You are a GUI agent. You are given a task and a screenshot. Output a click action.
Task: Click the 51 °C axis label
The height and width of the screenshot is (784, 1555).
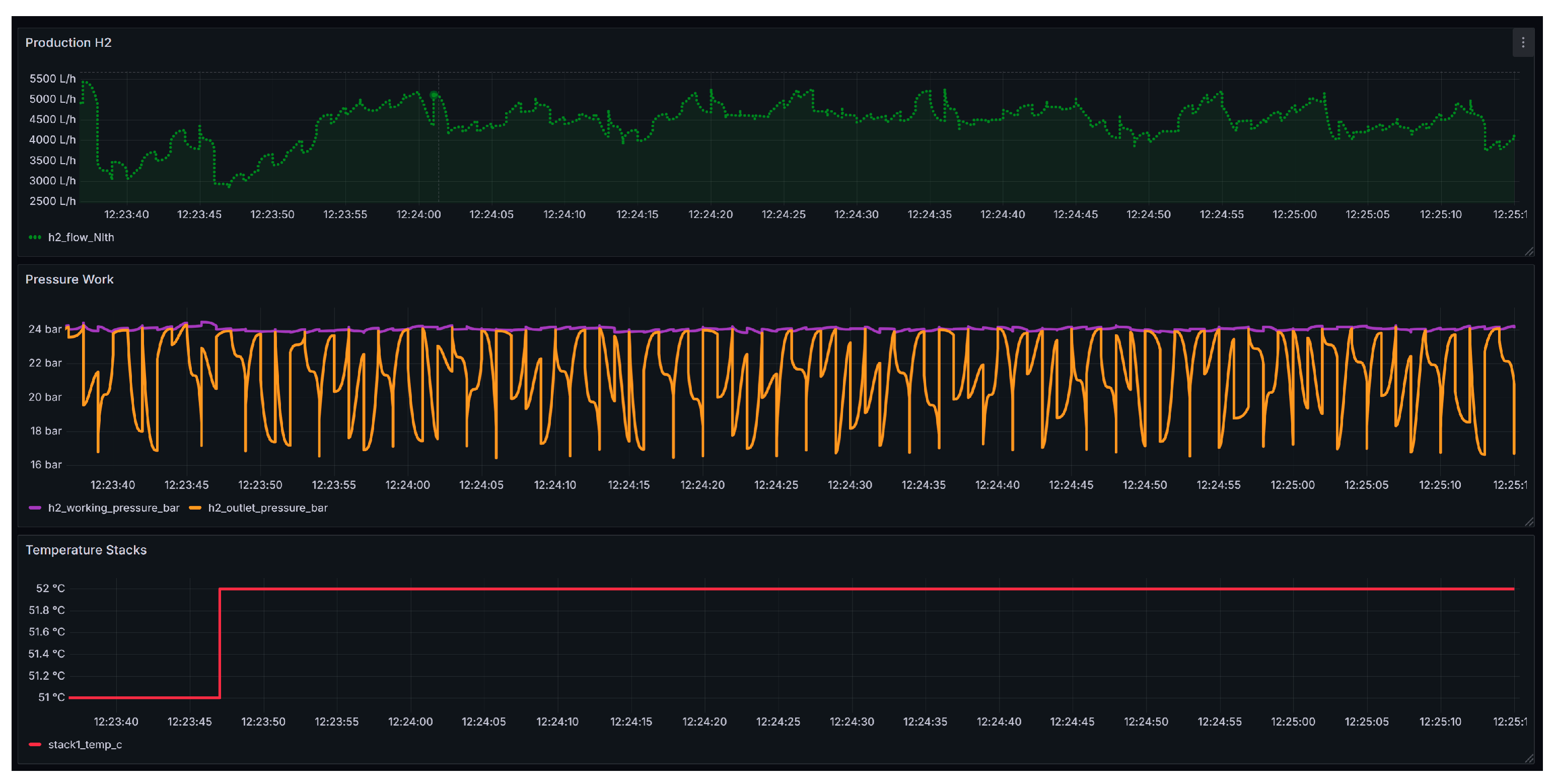pyautogui.click(x=51, y=697)
